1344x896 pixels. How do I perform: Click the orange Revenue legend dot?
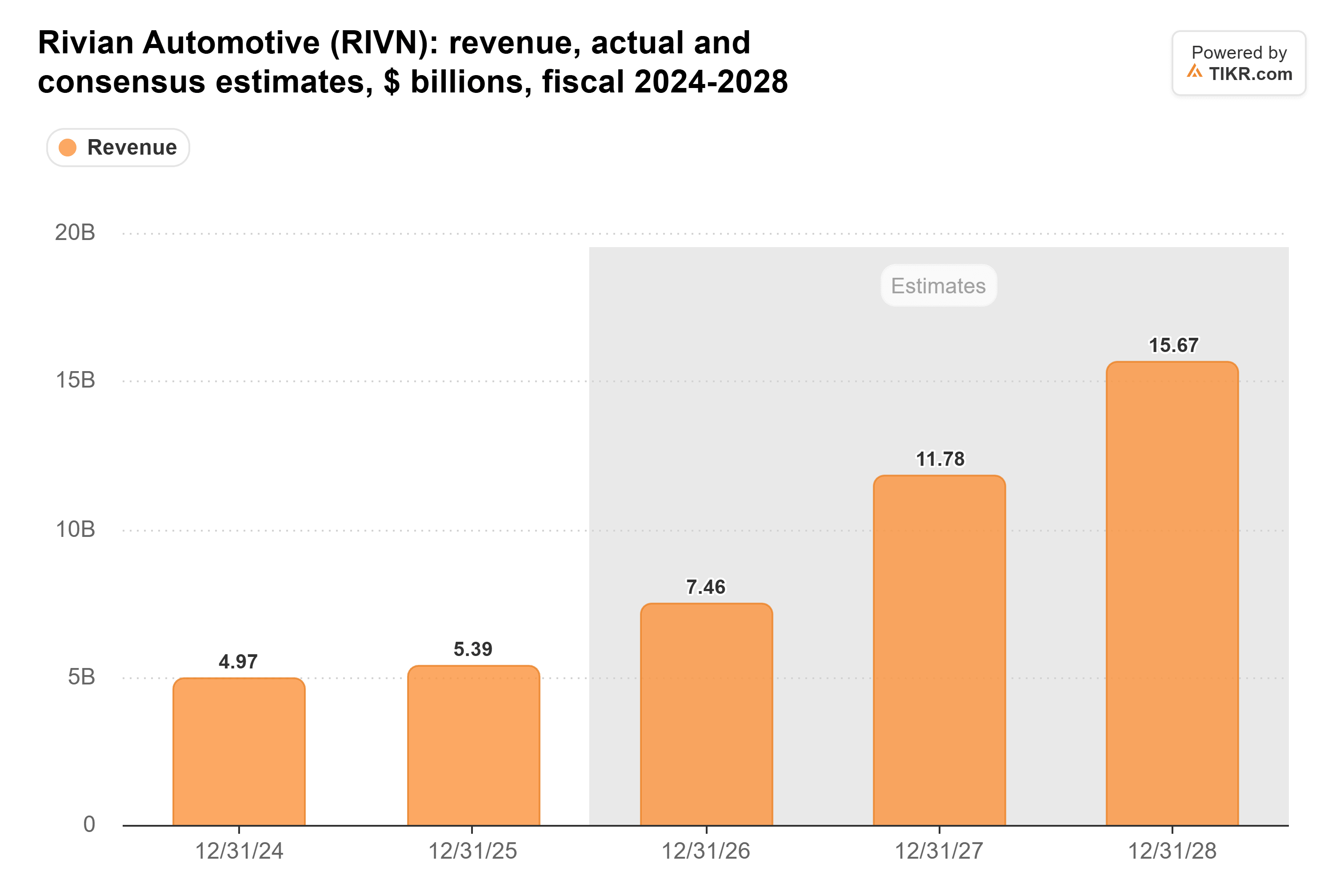coord(68,148)
